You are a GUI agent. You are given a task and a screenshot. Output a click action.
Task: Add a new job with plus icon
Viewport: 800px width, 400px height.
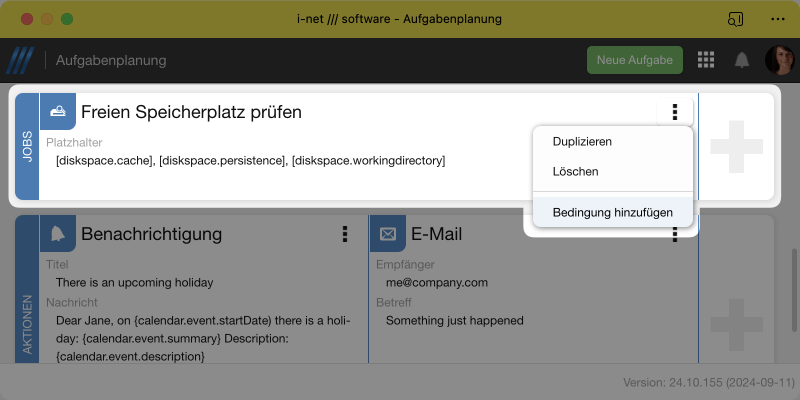point(735,145)
